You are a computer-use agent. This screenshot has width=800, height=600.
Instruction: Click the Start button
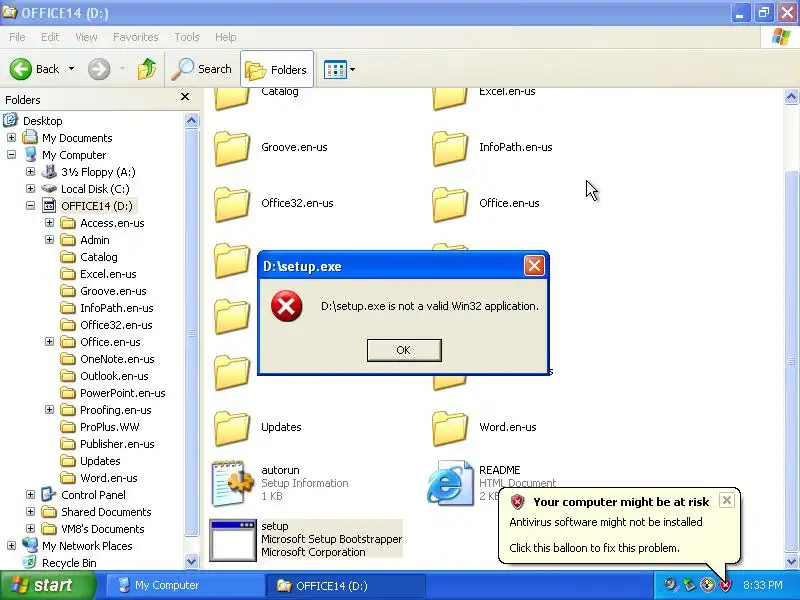tap(48, 585)
